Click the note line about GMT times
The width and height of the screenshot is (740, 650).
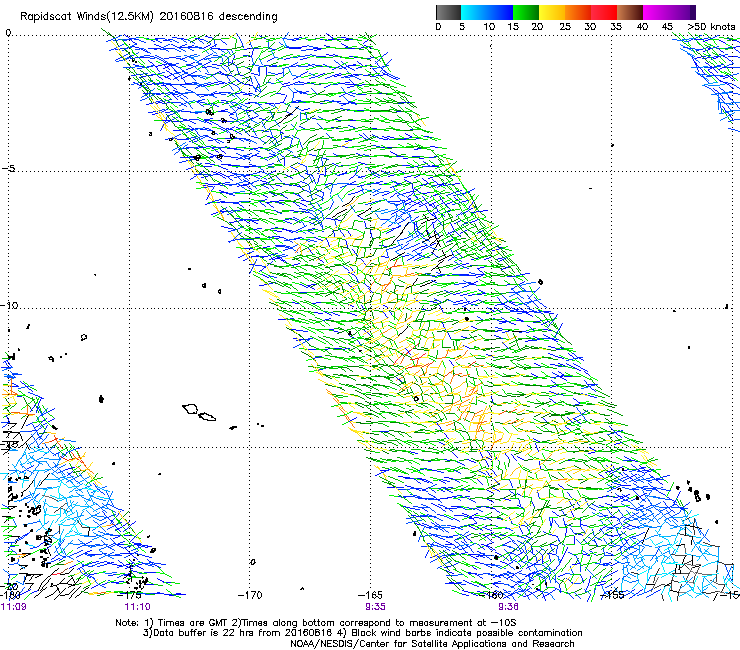tap(316, 623)
